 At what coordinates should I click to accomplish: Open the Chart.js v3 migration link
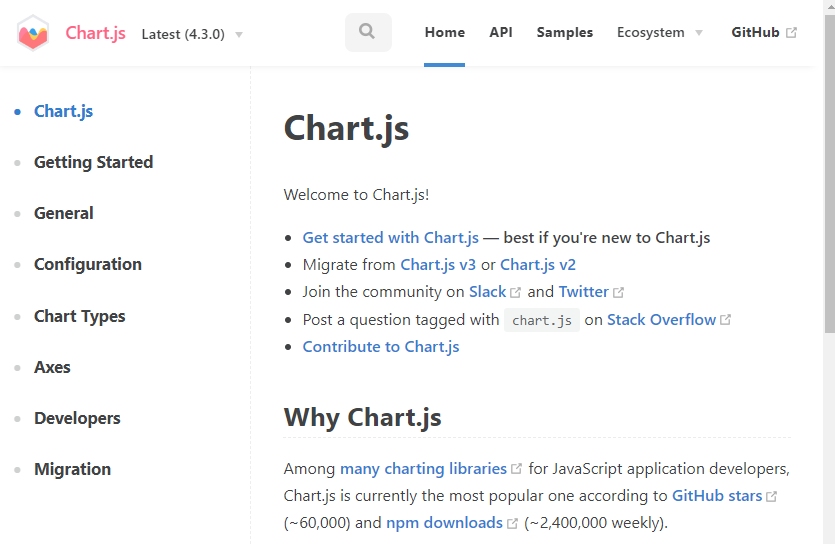click(x=438, y=265)
